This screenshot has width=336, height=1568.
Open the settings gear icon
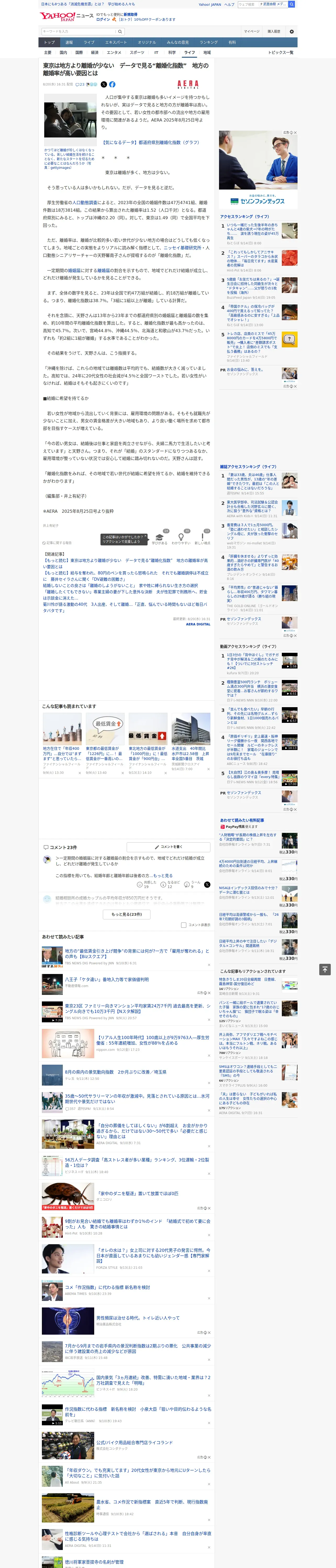click(x=292, y=31)
